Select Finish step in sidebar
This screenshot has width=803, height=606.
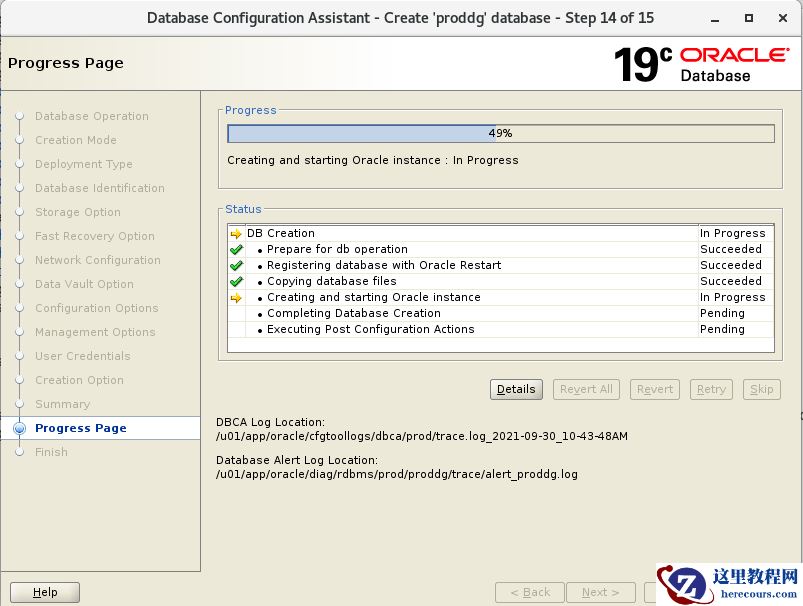tap(51, 452)
